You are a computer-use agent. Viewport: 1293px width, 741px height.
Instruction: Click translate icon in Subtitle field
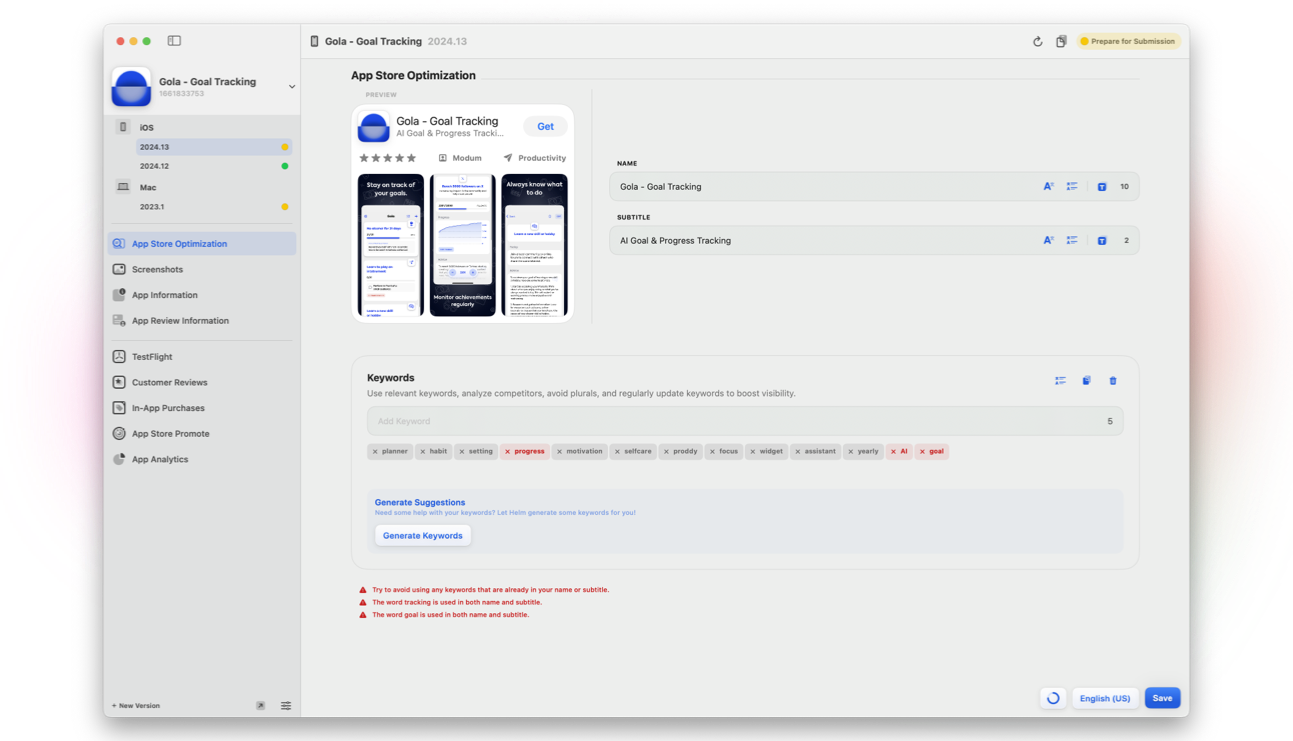[1048, 241]
